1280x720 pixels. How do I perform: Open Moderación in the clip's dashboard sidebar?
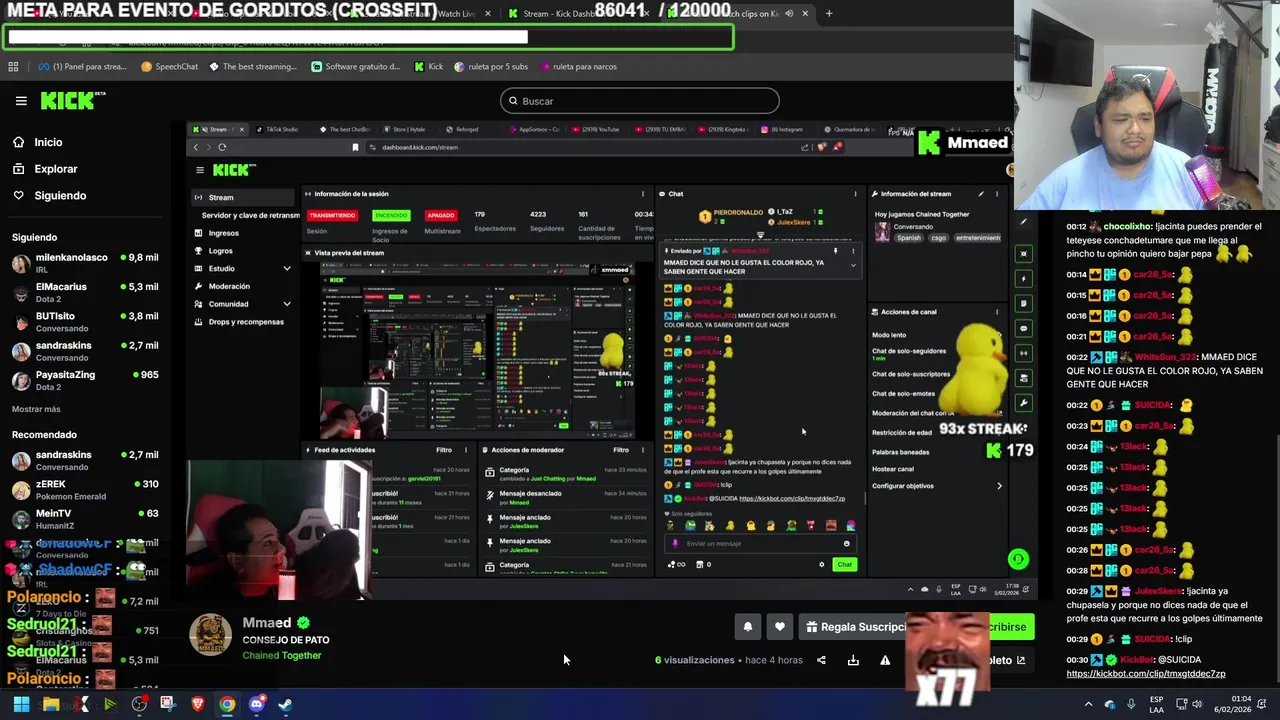(229, 286)
